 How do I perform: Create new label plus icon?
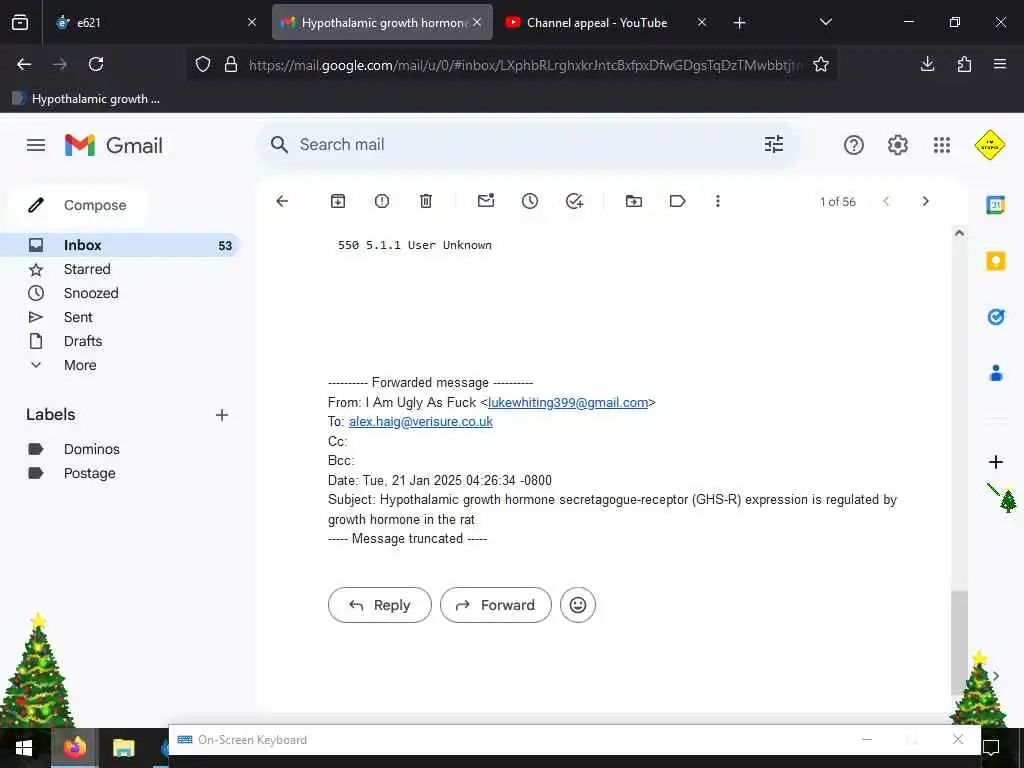(x=222, y=415)
